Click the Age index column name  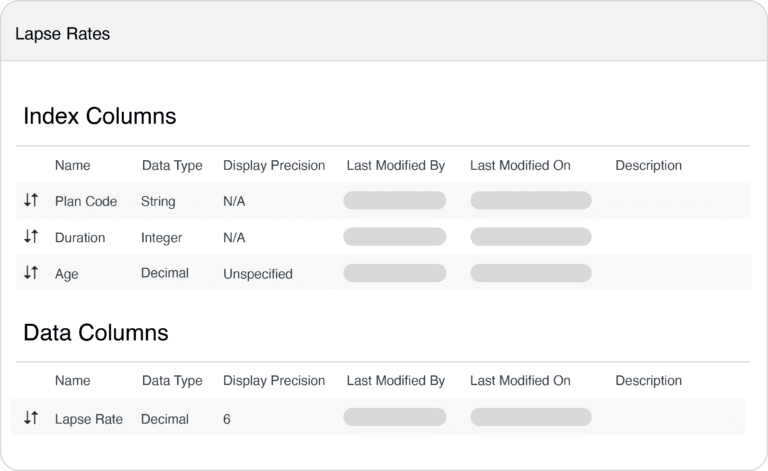67,274
